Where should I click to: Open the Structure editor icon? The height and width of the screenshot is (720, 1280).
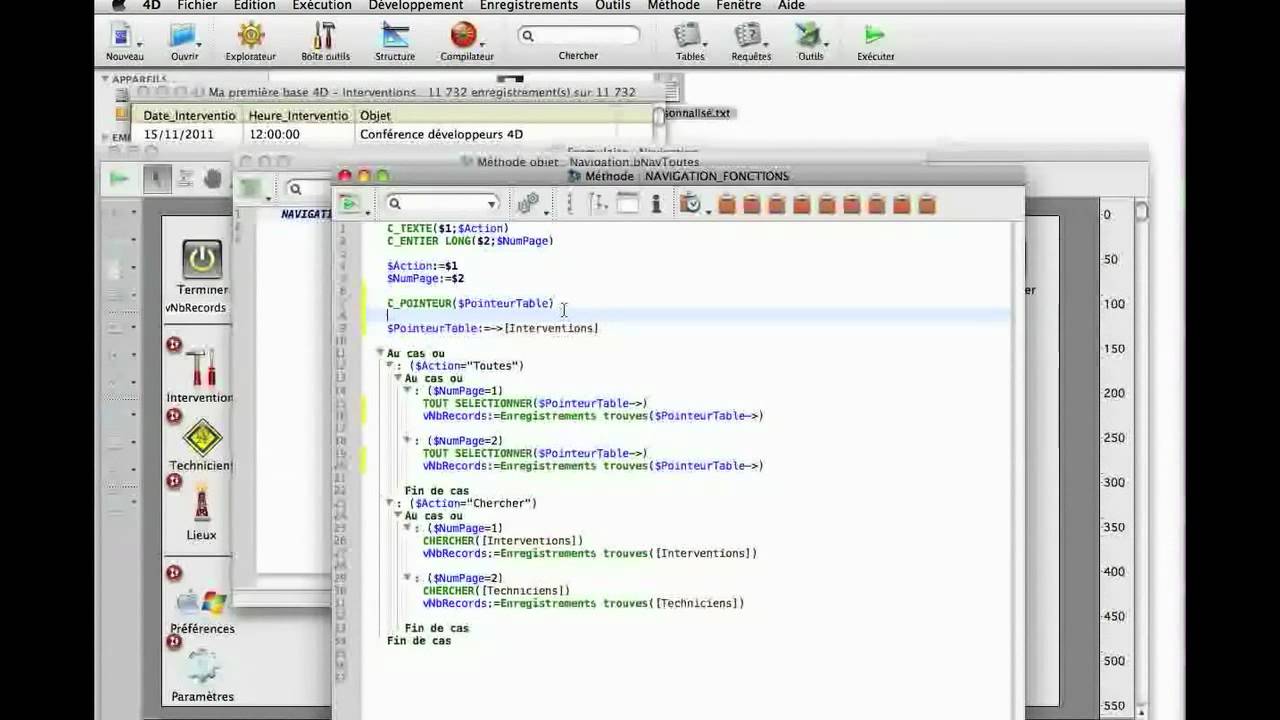click(x=395, y=36)
